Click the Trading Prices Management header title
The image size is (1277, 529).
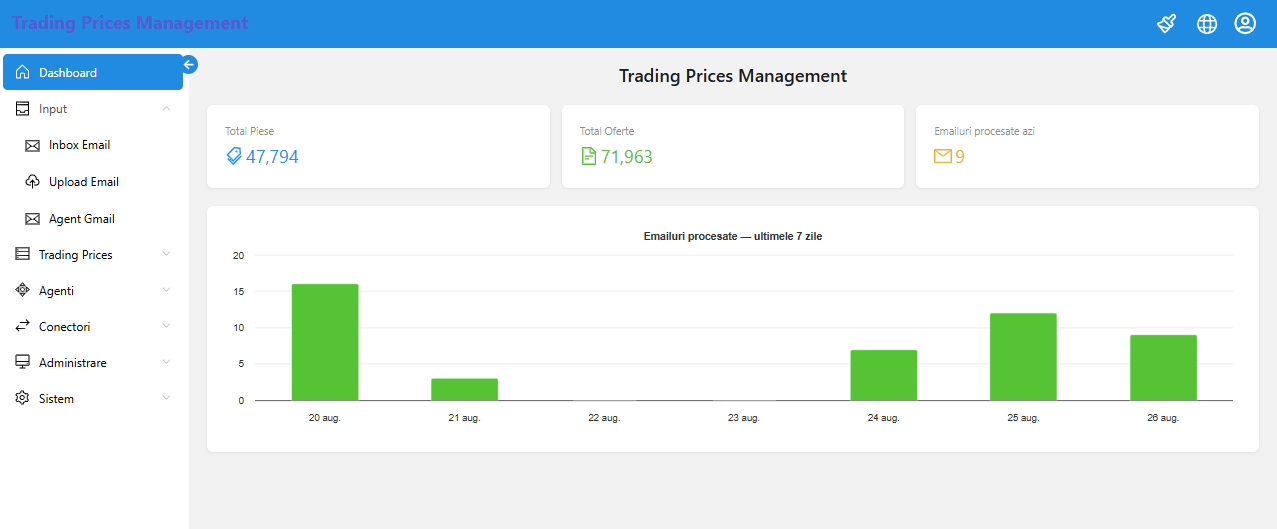click(130, 23)
